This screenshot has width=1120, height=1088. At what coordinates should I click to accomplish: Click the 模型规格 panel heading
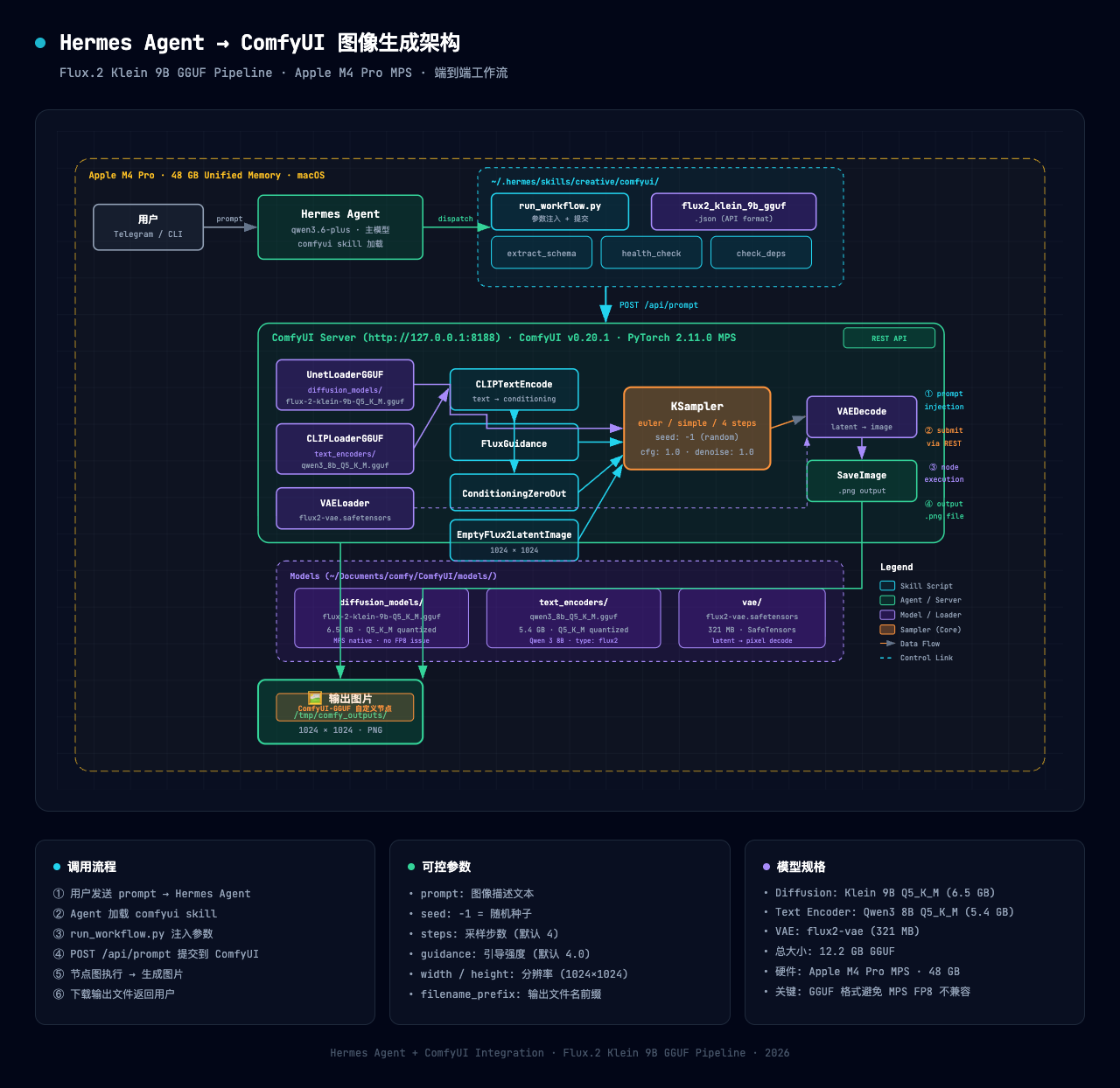(x=801, y=867)
